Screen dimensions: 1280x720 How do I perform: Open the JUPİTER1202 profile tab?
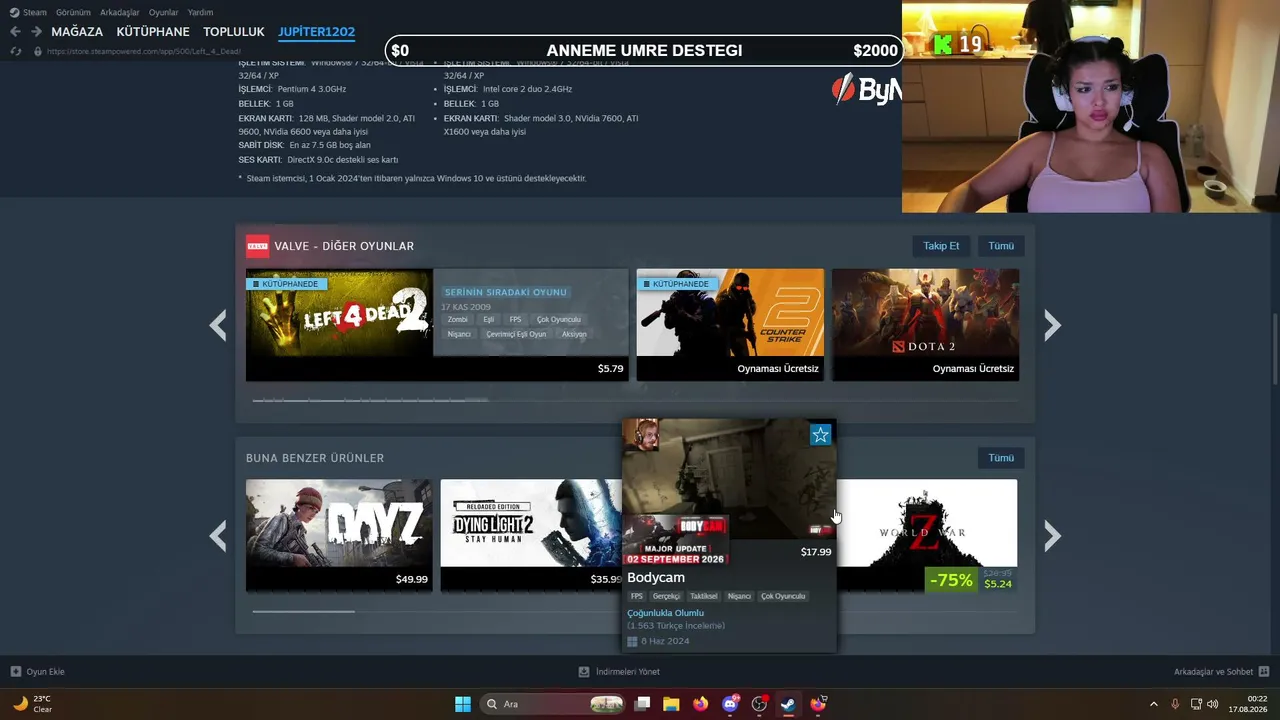[316, 32]
